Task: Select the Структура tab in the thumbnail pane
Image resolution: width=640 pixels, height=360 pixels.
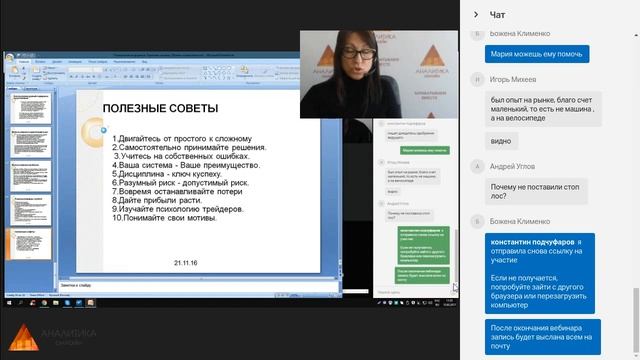Action: [31, 89]
